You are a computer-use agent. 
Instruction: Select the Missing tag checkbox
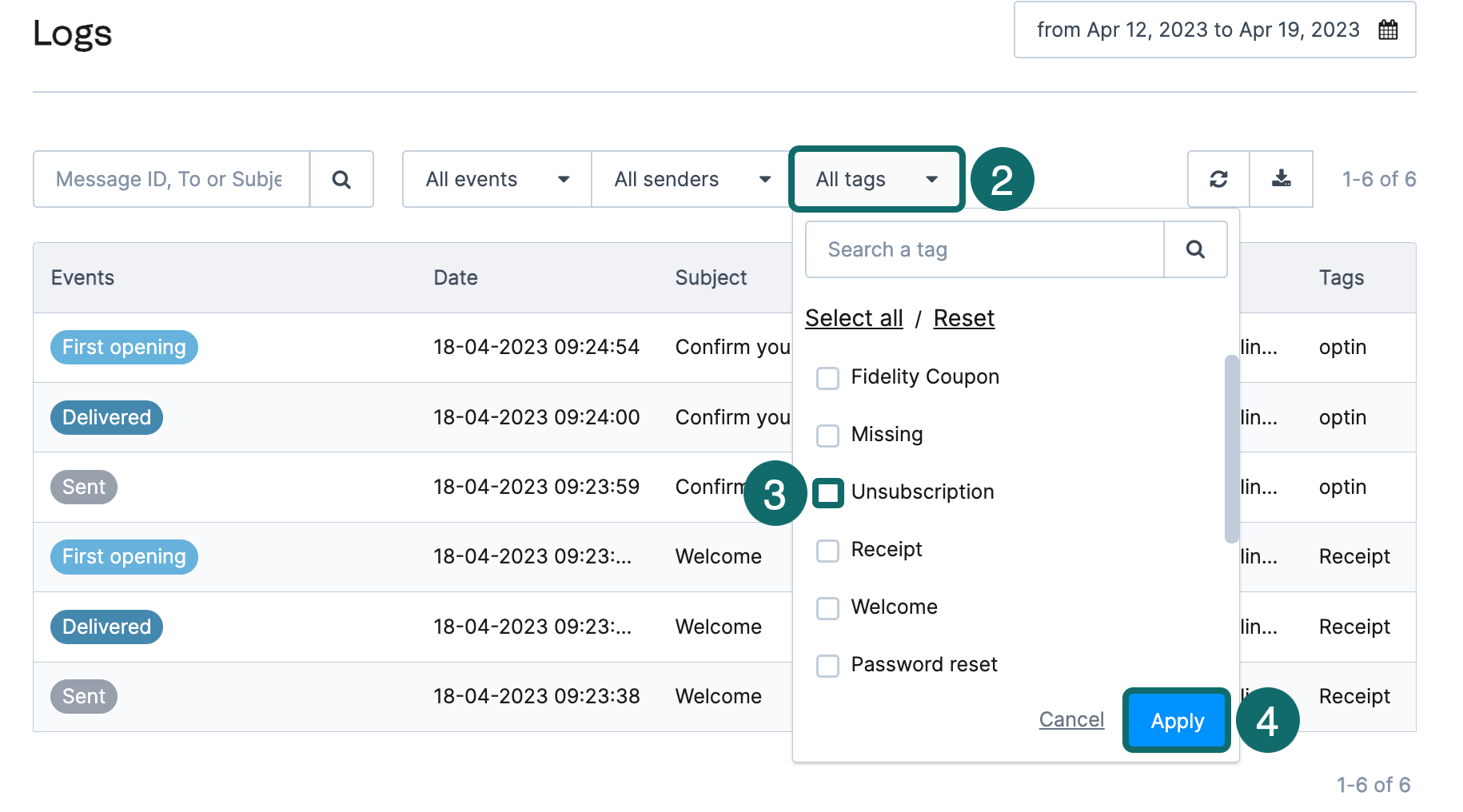(x=827, y=436)
